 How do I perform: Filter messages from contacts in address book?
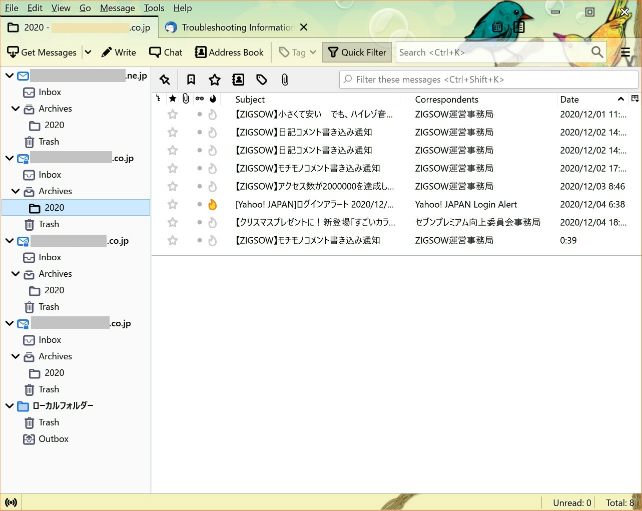[238, 79]
